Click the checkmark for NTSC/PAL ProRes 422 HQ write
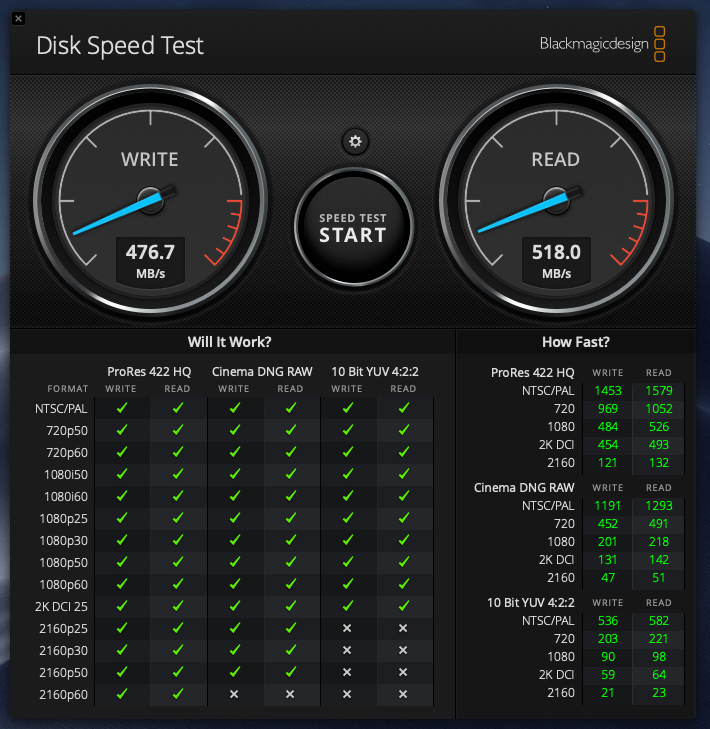This screenshot has height=729, width=710. [x=122, y=408]
